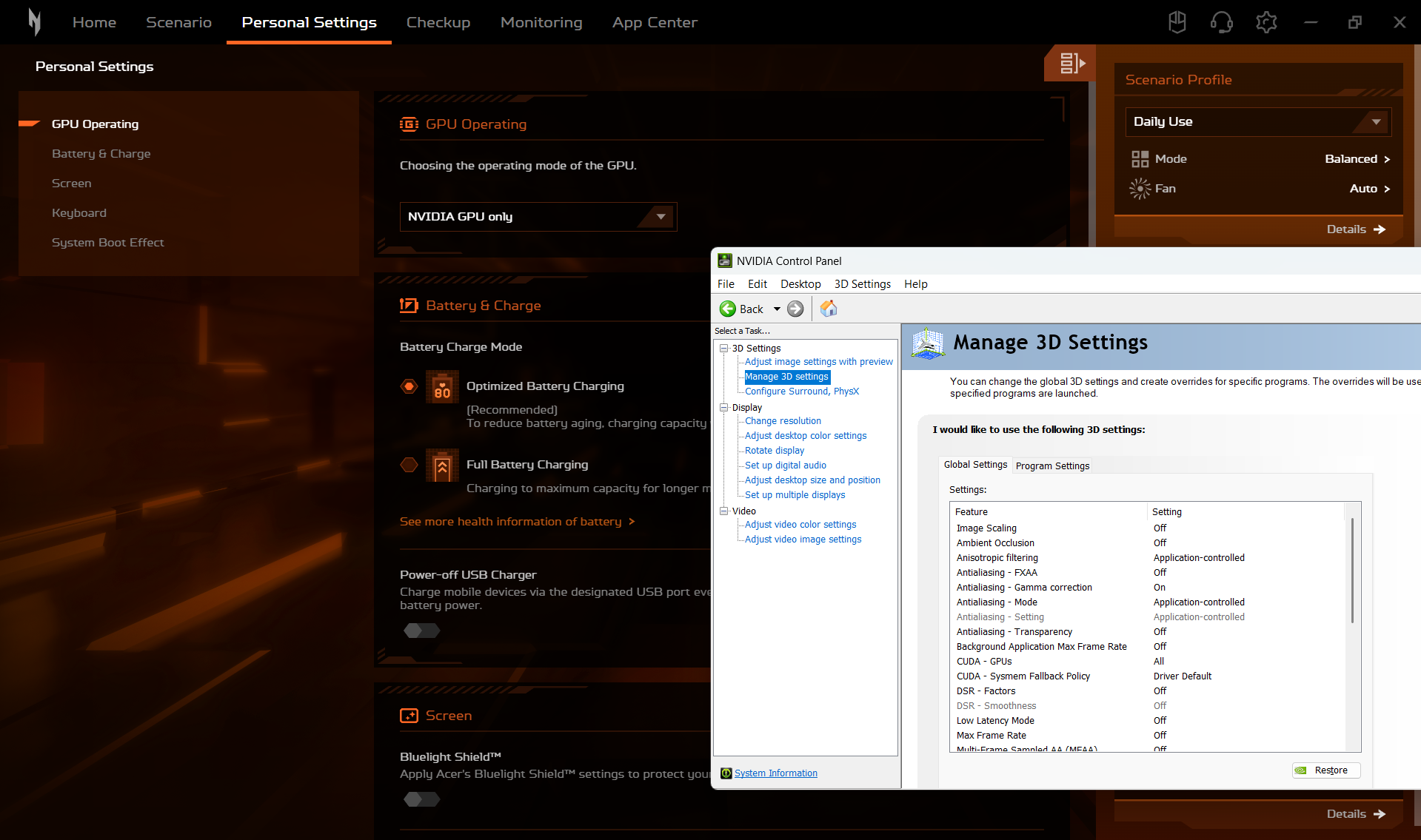Switch to the Monitoring tab

(541, 22)
